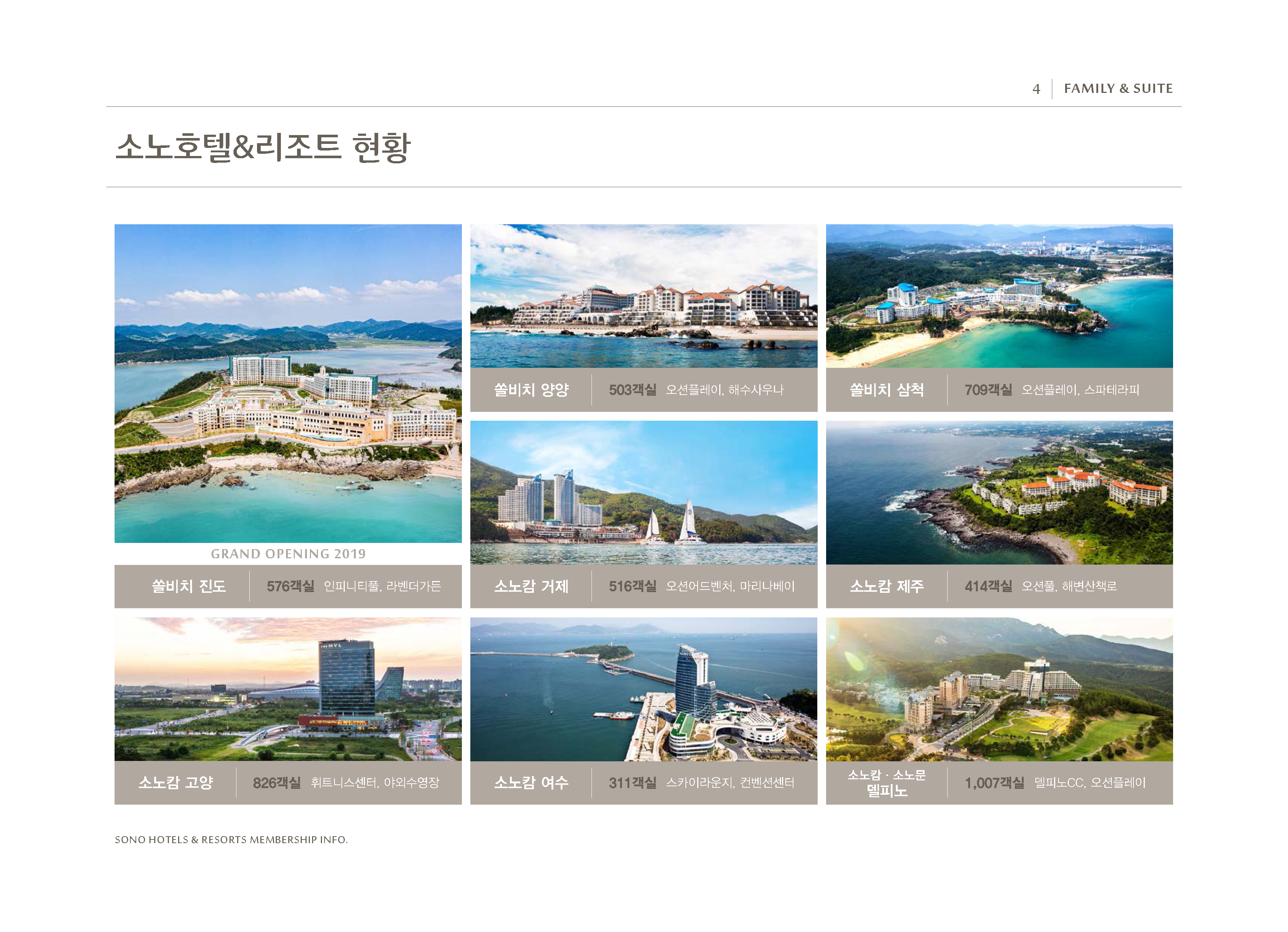
Task: Click the 소노캄 고양 resort photo
Action: click(288, 689)
